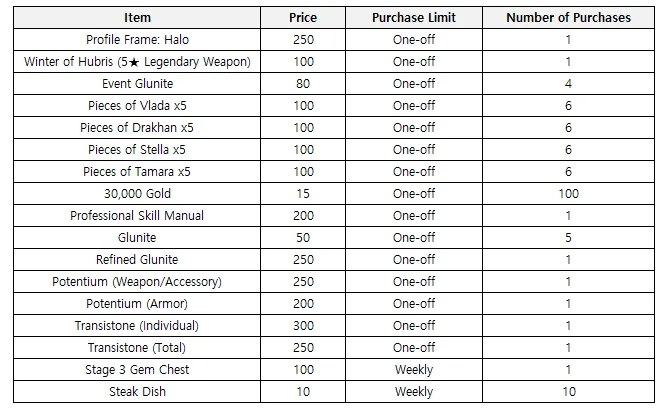This screenshot has width=668, height=409.
Task: Click the Item column header
Action: tap(137, 18)
